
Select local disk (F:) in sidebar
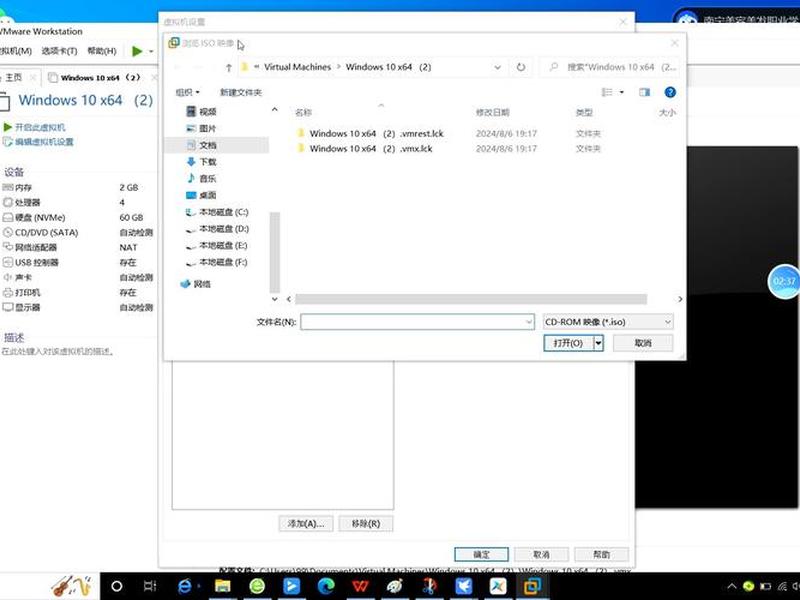click(217, 262)
